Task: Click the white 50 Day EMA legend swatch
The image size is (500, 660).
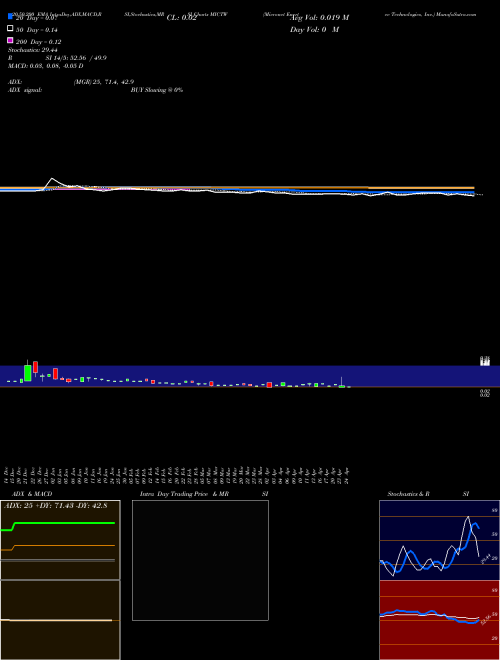Action: click(x=10, y=29)
